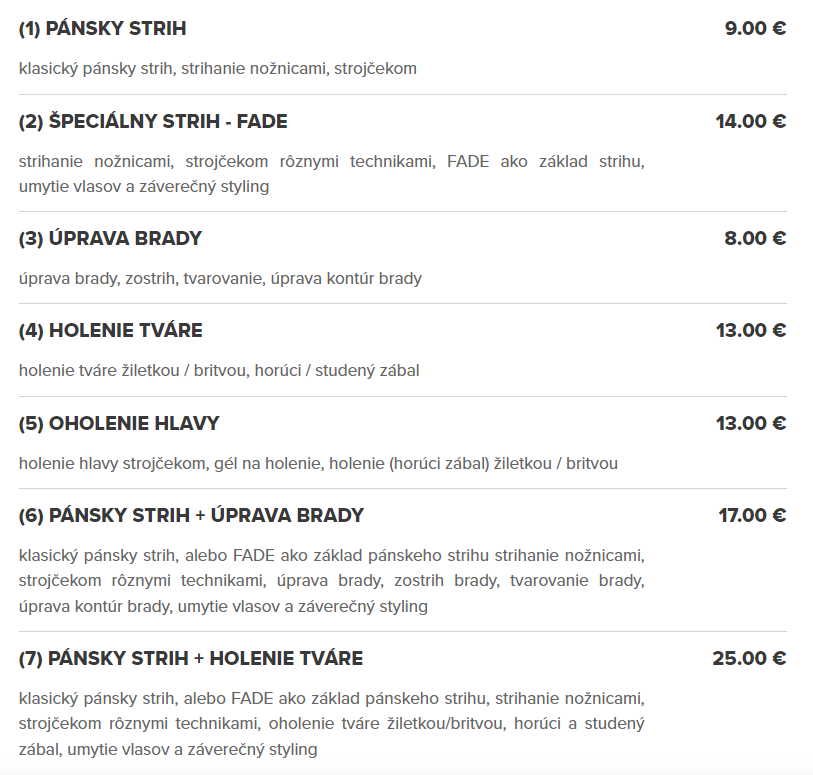Select "(6) PÁNSKY STRIH + ÚPRAVA BRADY" heading
Viewport: 813px width, 775px height.
(191, 516)
